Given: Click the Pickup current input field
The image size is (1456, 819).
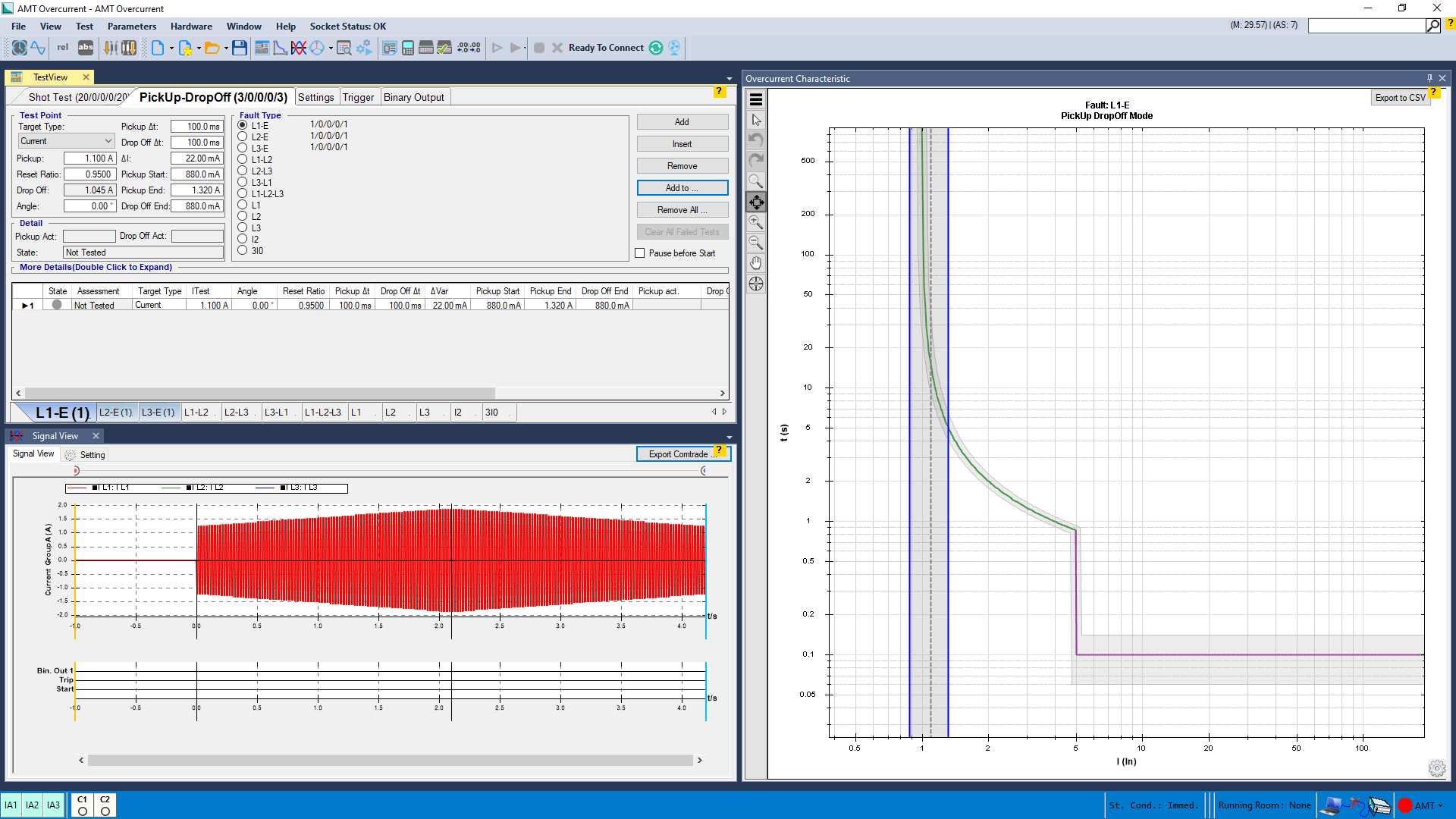Looking at the screenshot, I should click(89, 158).
